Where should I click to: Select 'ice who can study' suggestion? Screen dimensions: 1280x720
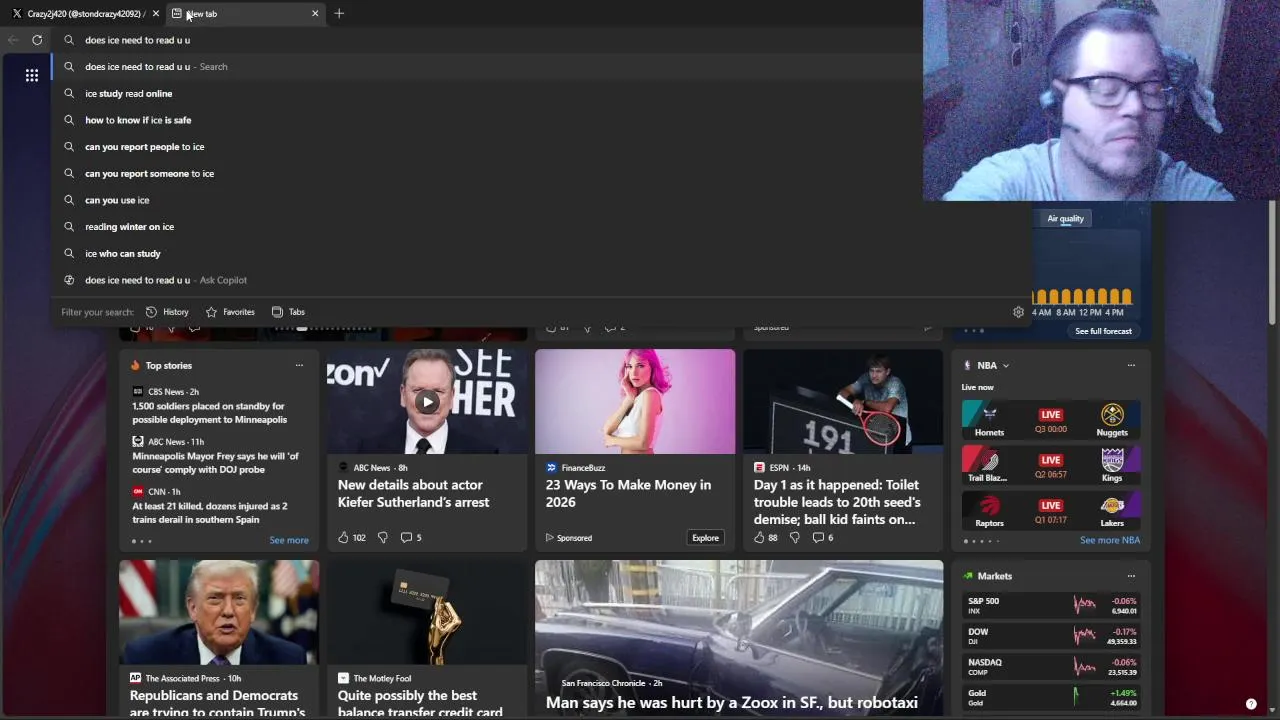(540, 253)
